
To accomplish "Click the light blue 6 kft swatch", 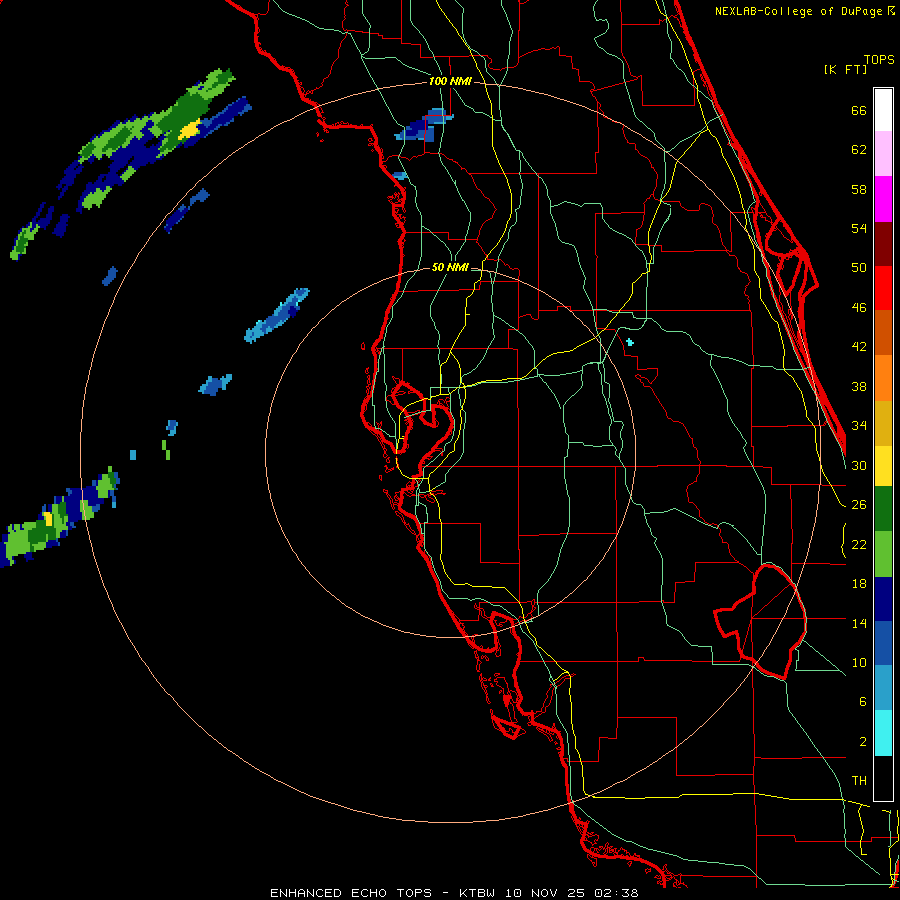I will click(883, 688).
